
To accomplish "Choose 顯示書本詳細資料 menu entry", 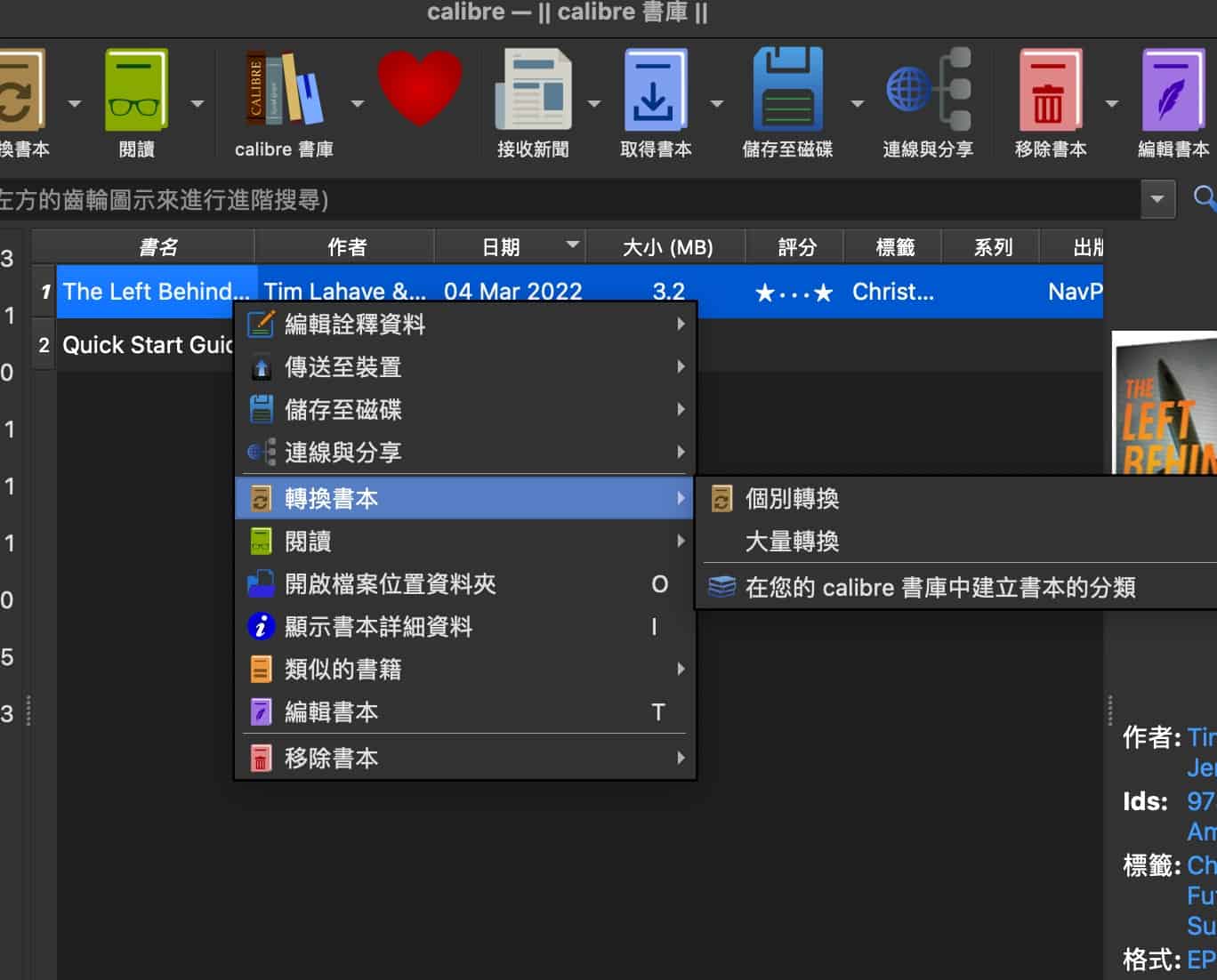I will pyautogui.click(x=378, y=627).
